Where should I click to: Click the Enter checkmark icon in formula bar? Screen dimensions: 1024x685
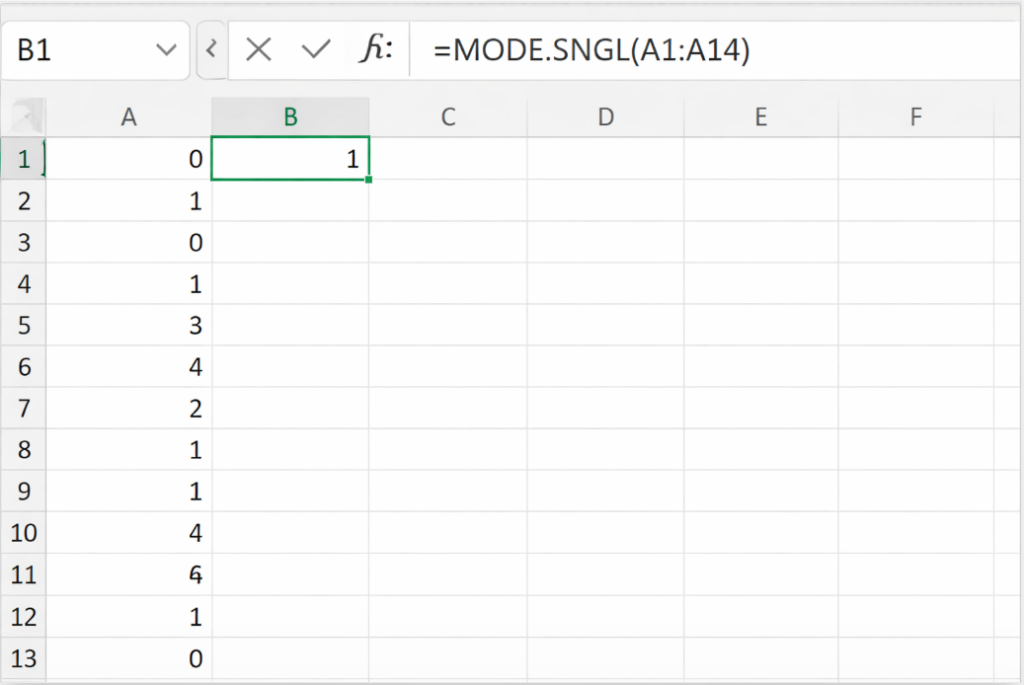(316, 50)
